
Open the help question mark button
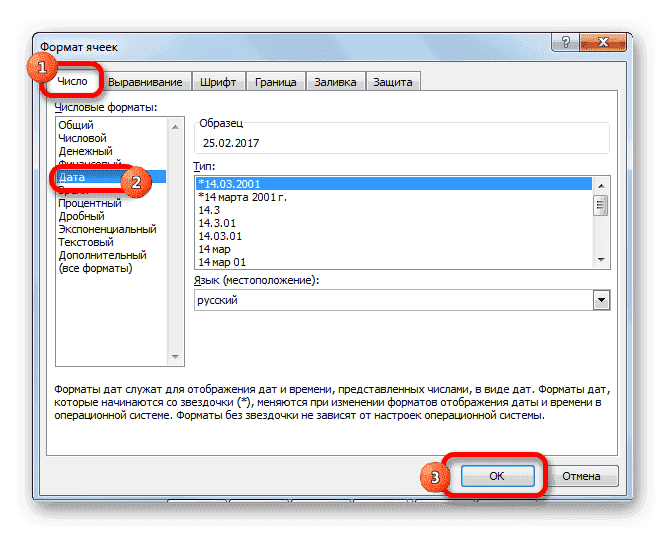click(565, 42)
